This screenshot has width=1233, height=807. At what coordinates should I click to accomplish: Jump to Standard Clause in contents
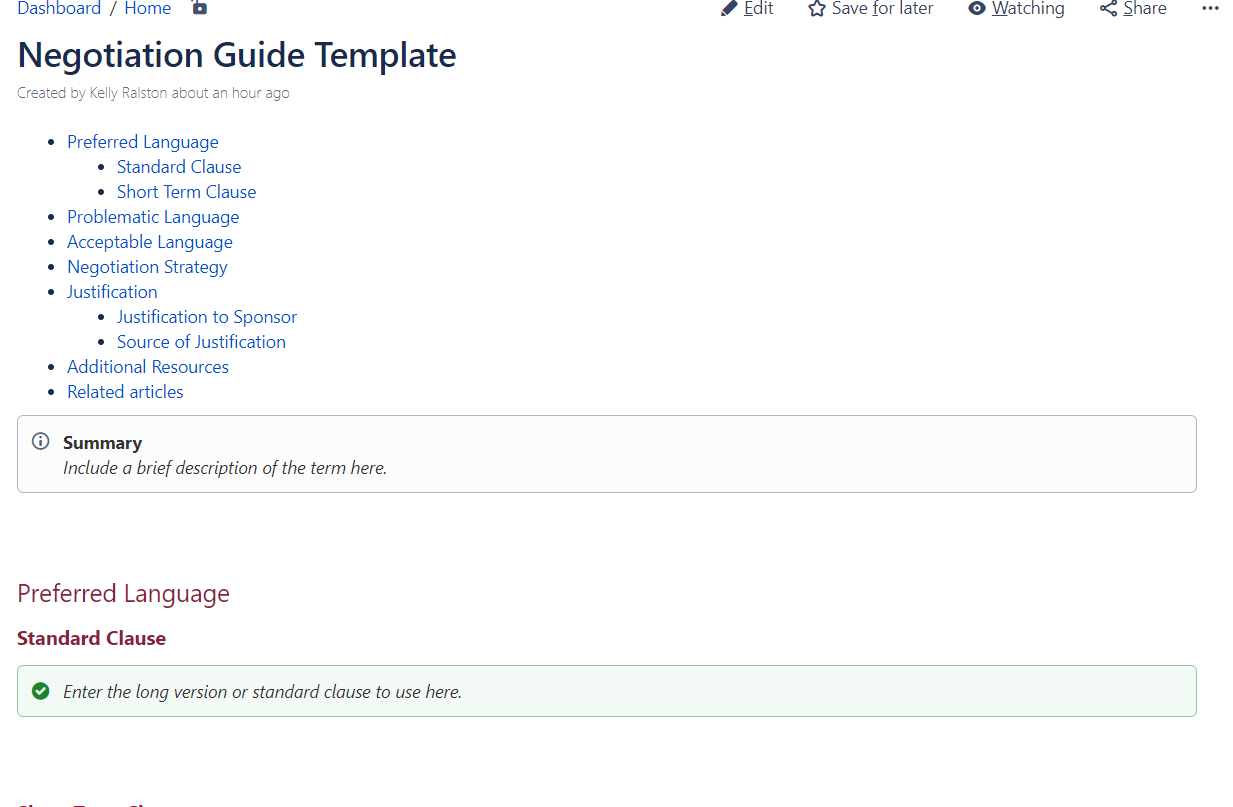tap(179, 167)
